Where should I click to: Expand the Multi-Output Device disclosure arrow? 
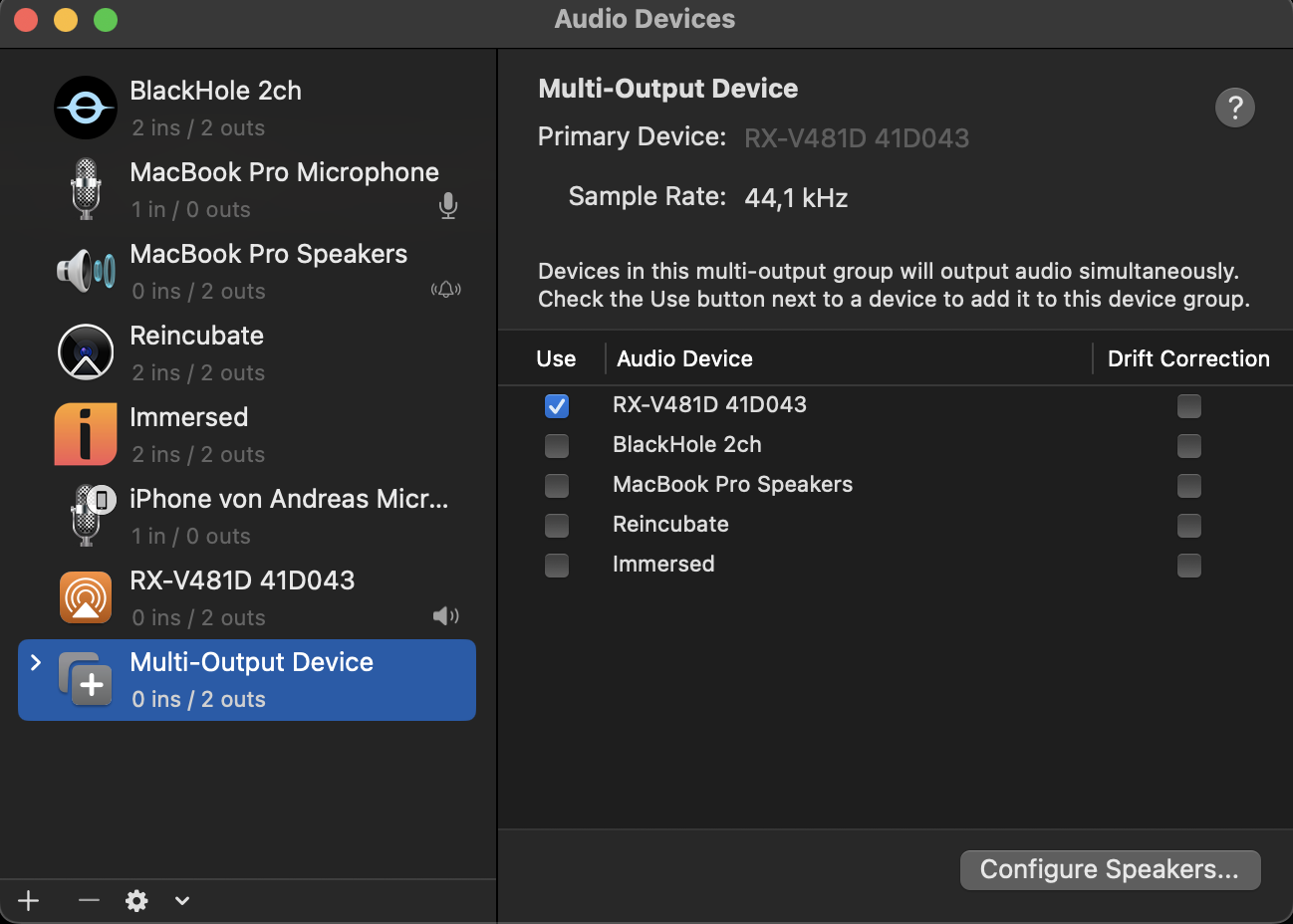(x=36, y=660)
